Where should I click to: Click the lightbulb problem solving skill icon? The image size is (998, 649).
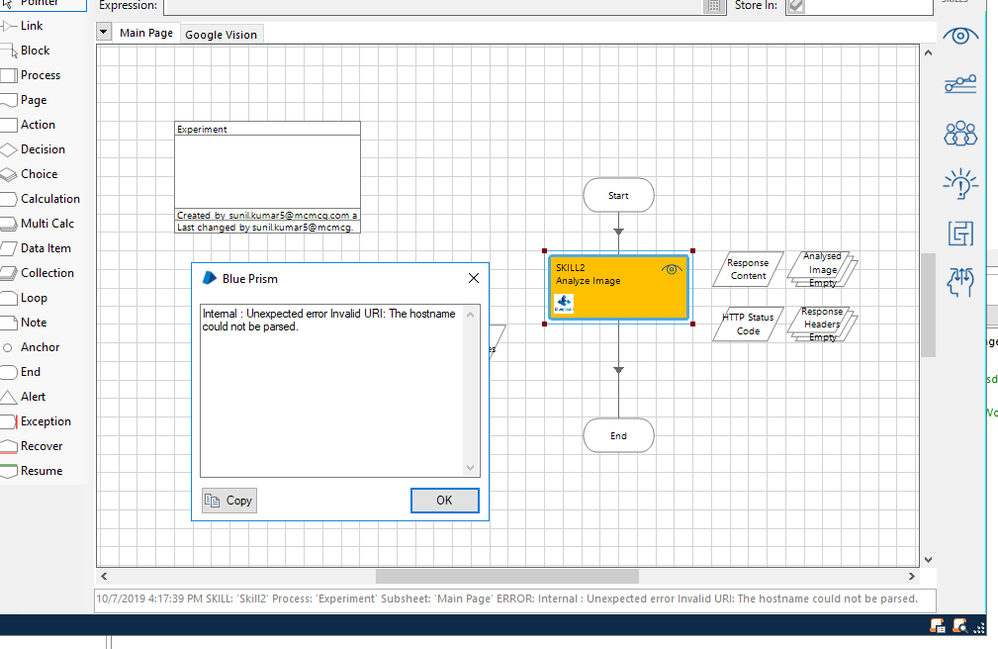[x=960, y=183]
